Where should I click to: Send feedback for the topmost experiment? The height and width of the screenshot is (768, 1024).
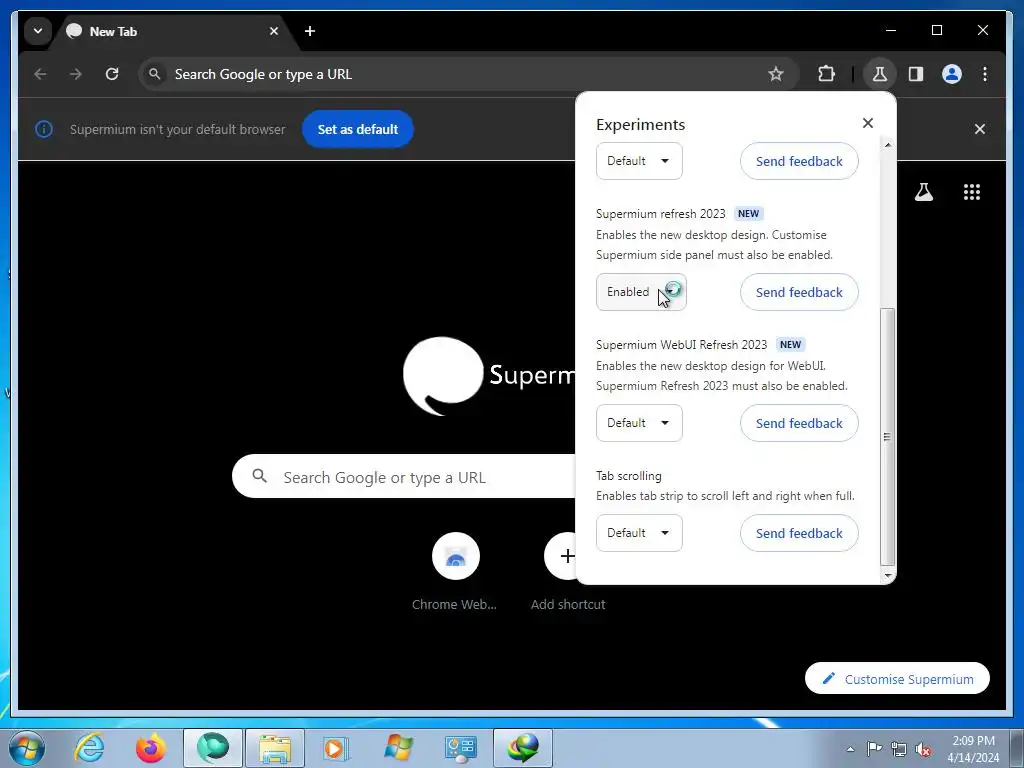[x=799, y=161]
